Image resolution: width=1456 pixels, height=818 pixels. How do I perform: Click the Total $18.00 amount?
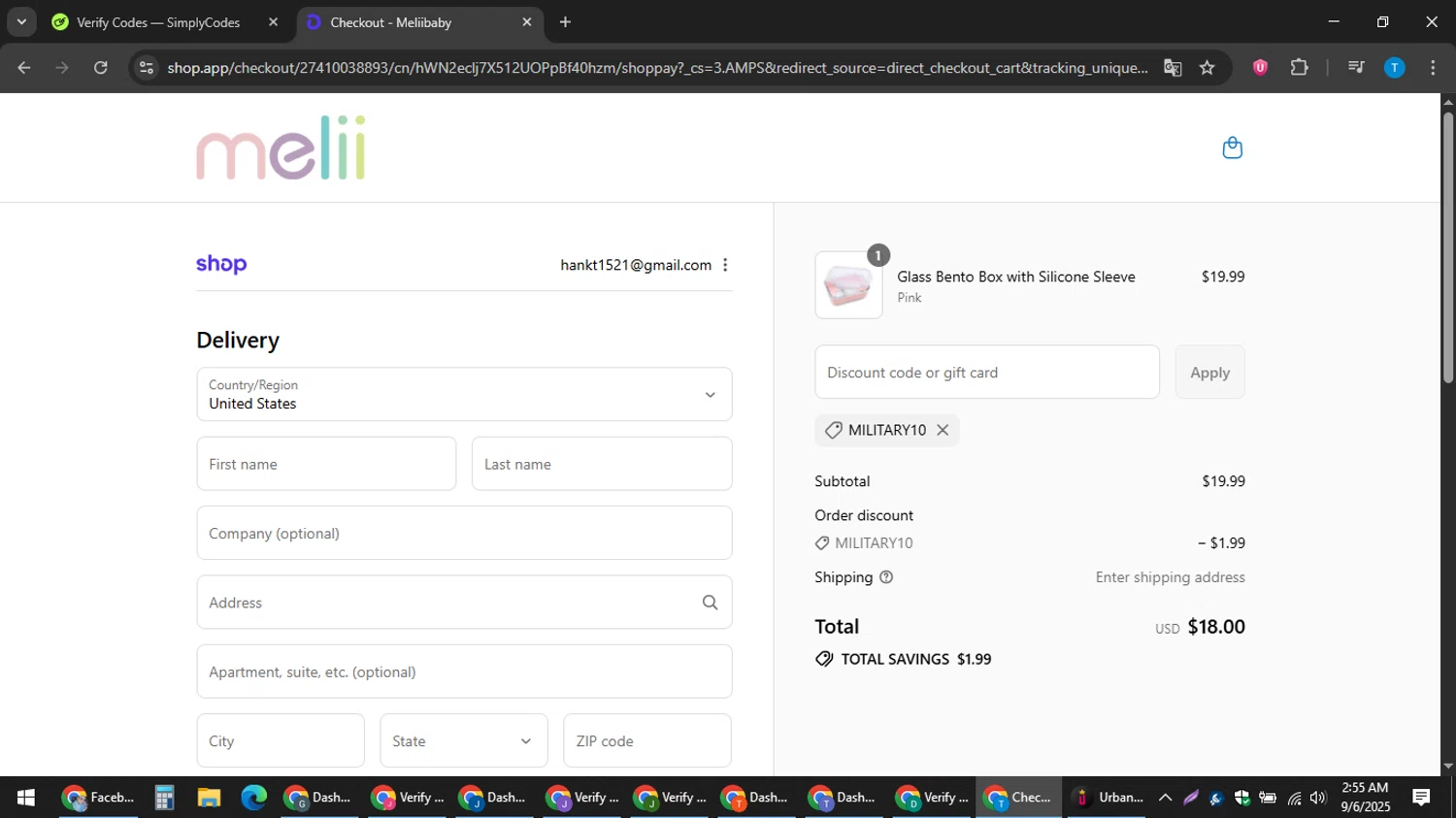[1216, 627]
